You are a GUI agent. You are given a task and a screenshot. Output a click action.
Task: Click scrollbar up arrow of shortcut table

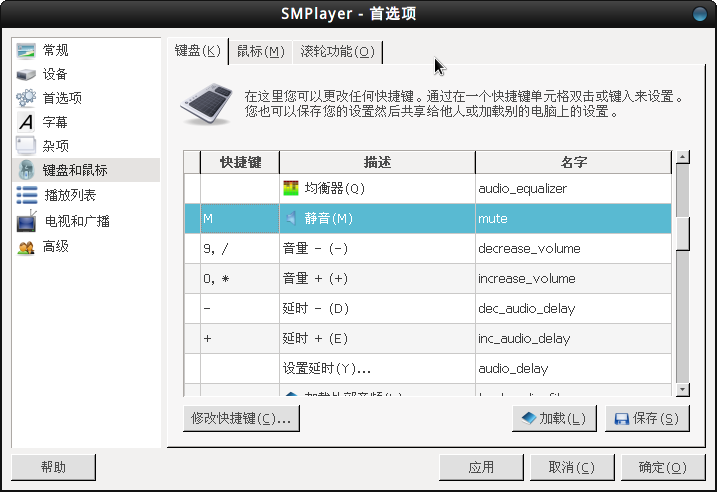point(683,157)
